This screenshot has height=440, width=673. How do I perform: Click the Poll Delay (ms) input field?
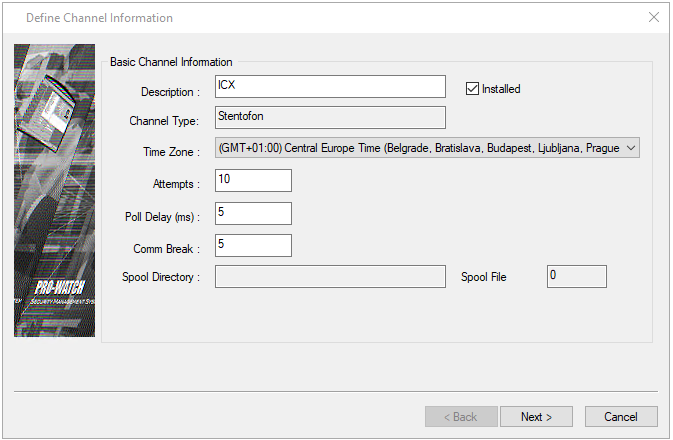(x=253, y=213)
